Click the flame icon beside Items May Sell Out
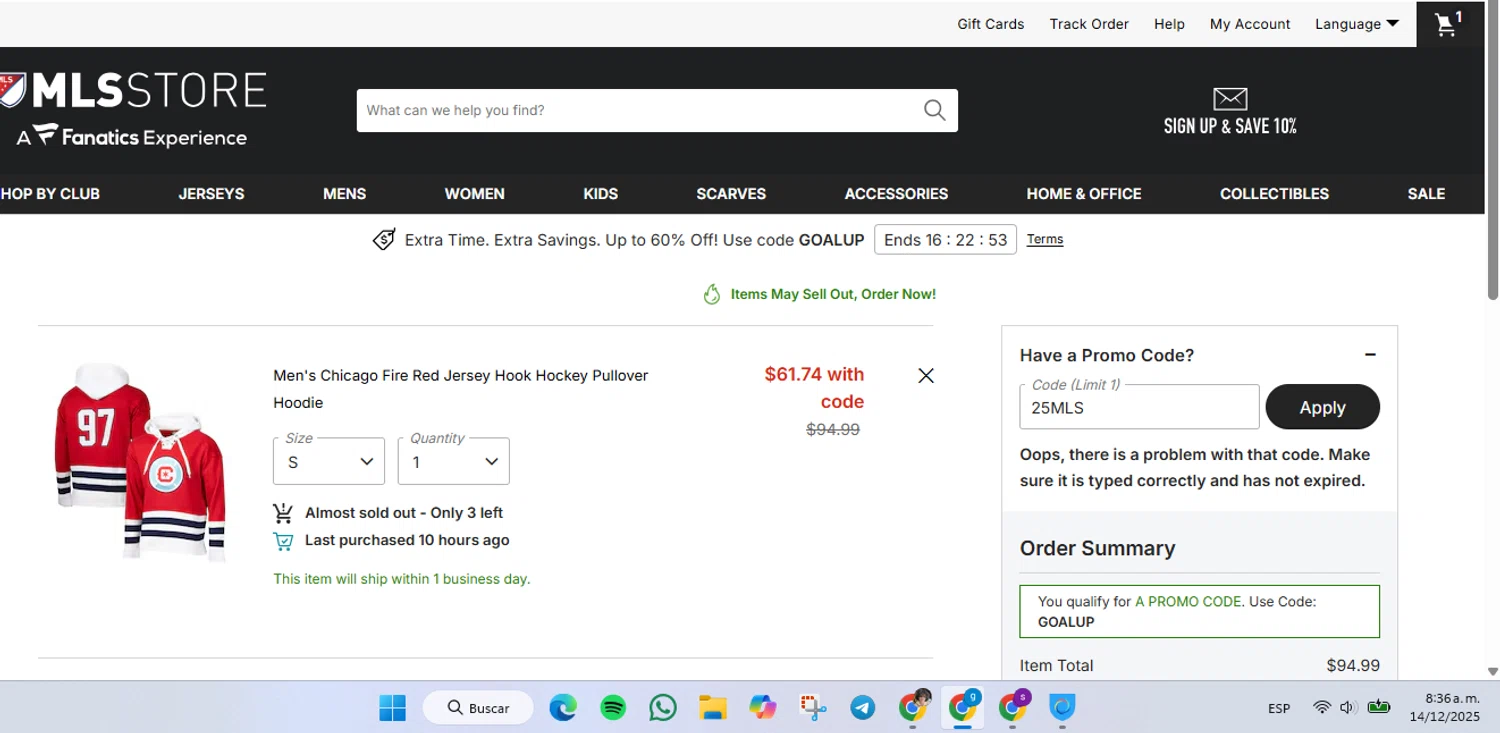 [711, 294]
